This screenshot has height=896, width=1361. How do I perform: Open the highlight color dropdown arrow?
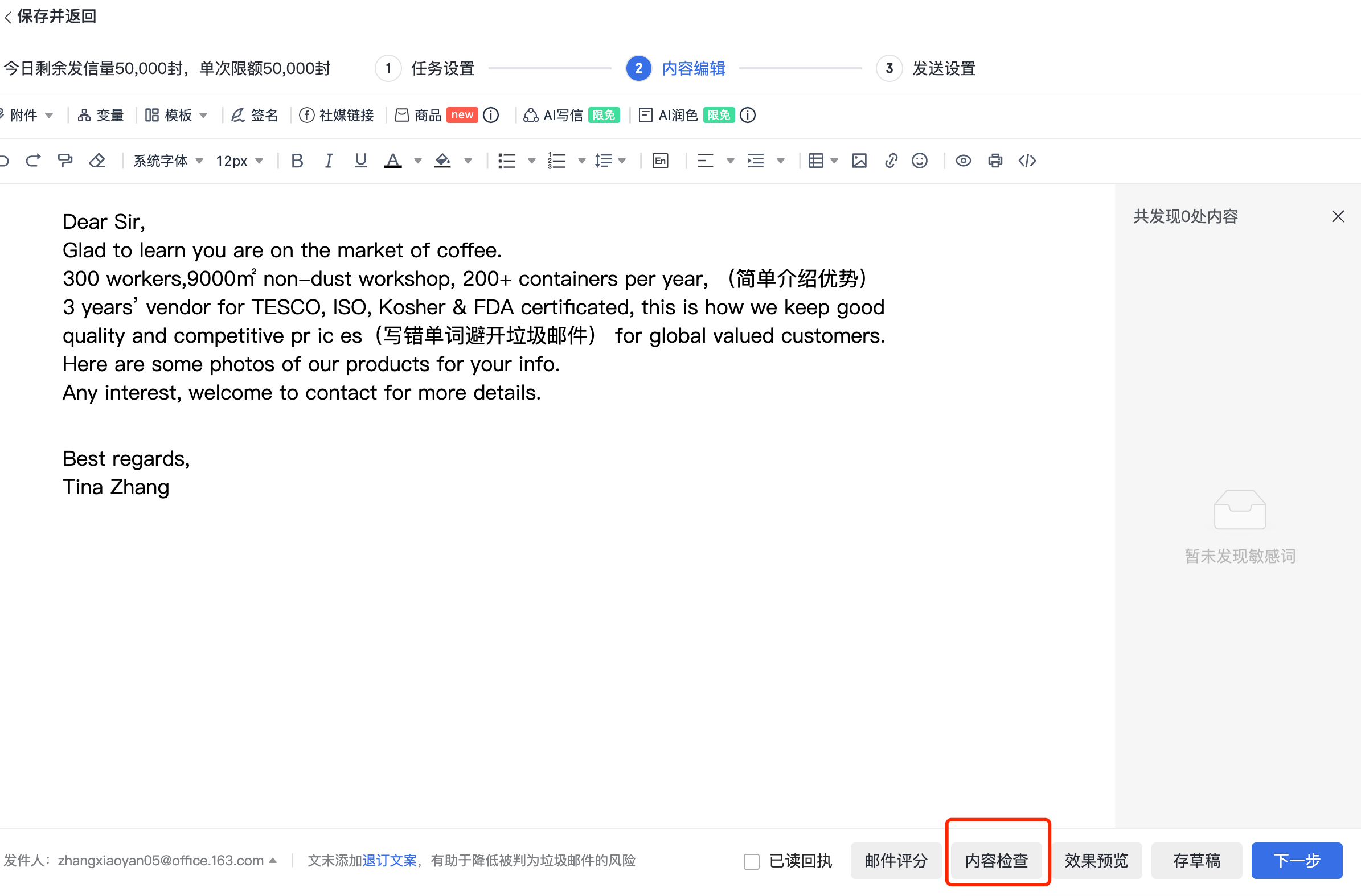click(468, 161)
